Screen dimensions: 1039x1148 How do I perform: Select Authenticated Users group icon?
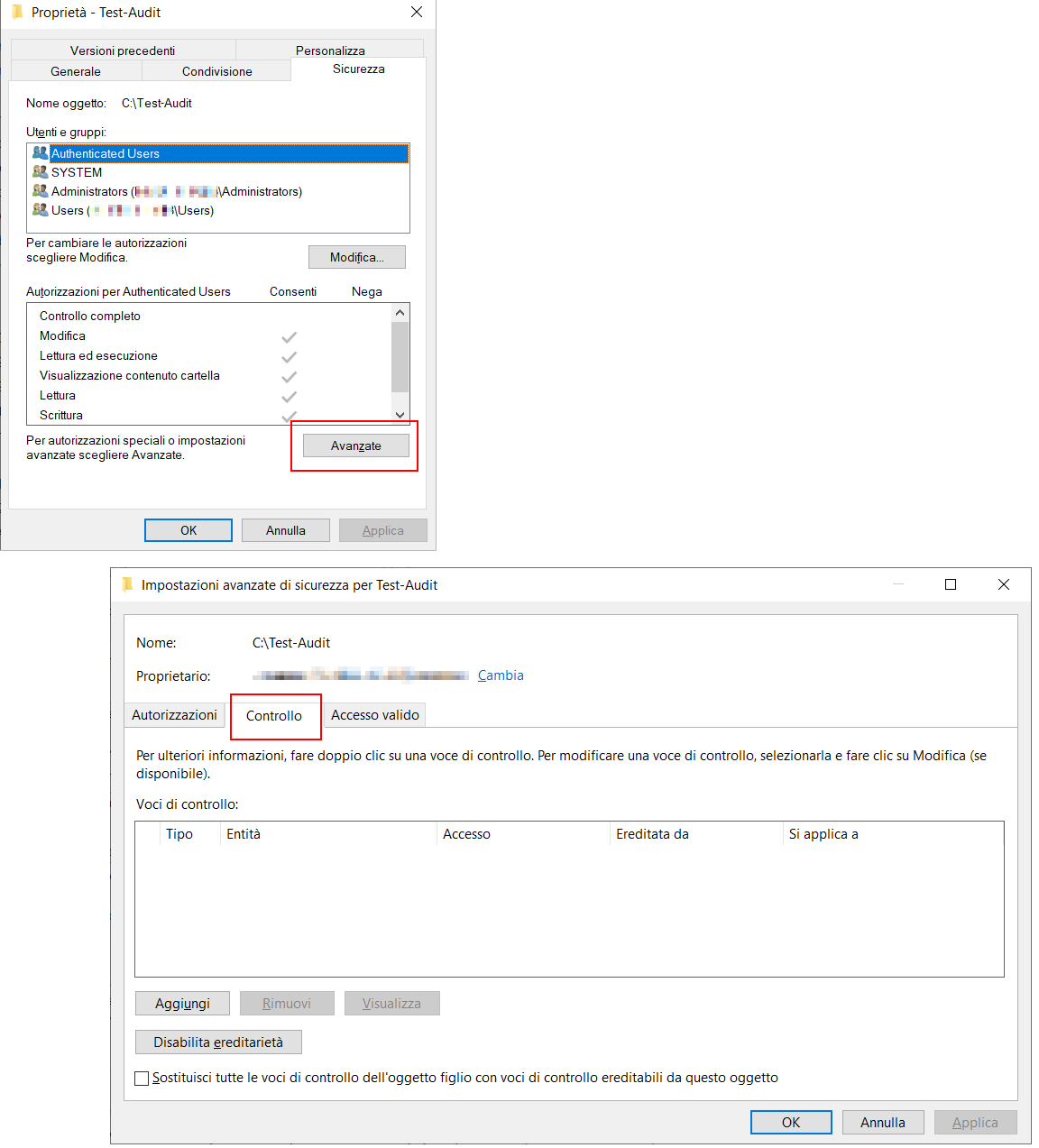(x=40, y=153)
